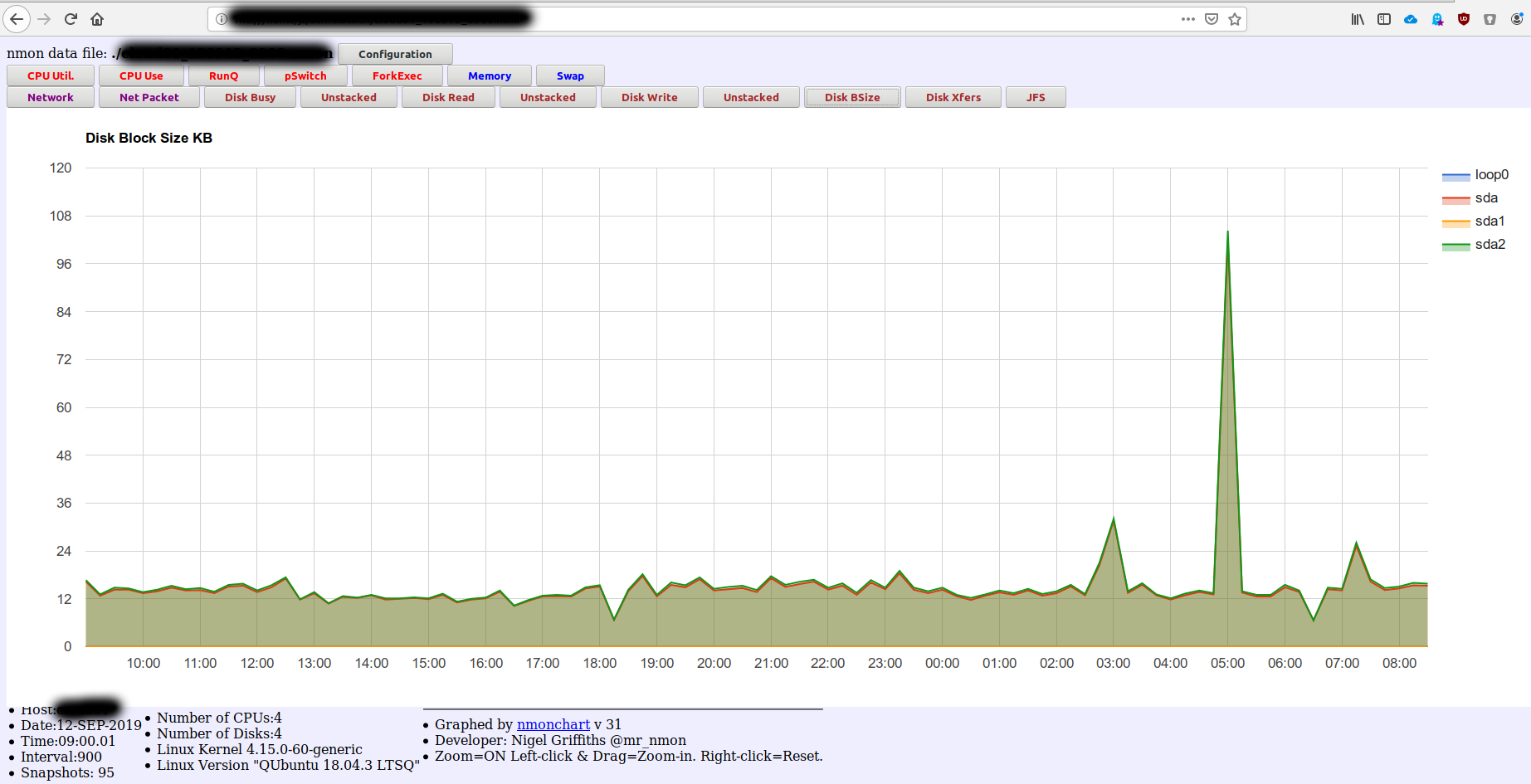
Task: Open the Firefox account menu
Action: point(1516,19)
